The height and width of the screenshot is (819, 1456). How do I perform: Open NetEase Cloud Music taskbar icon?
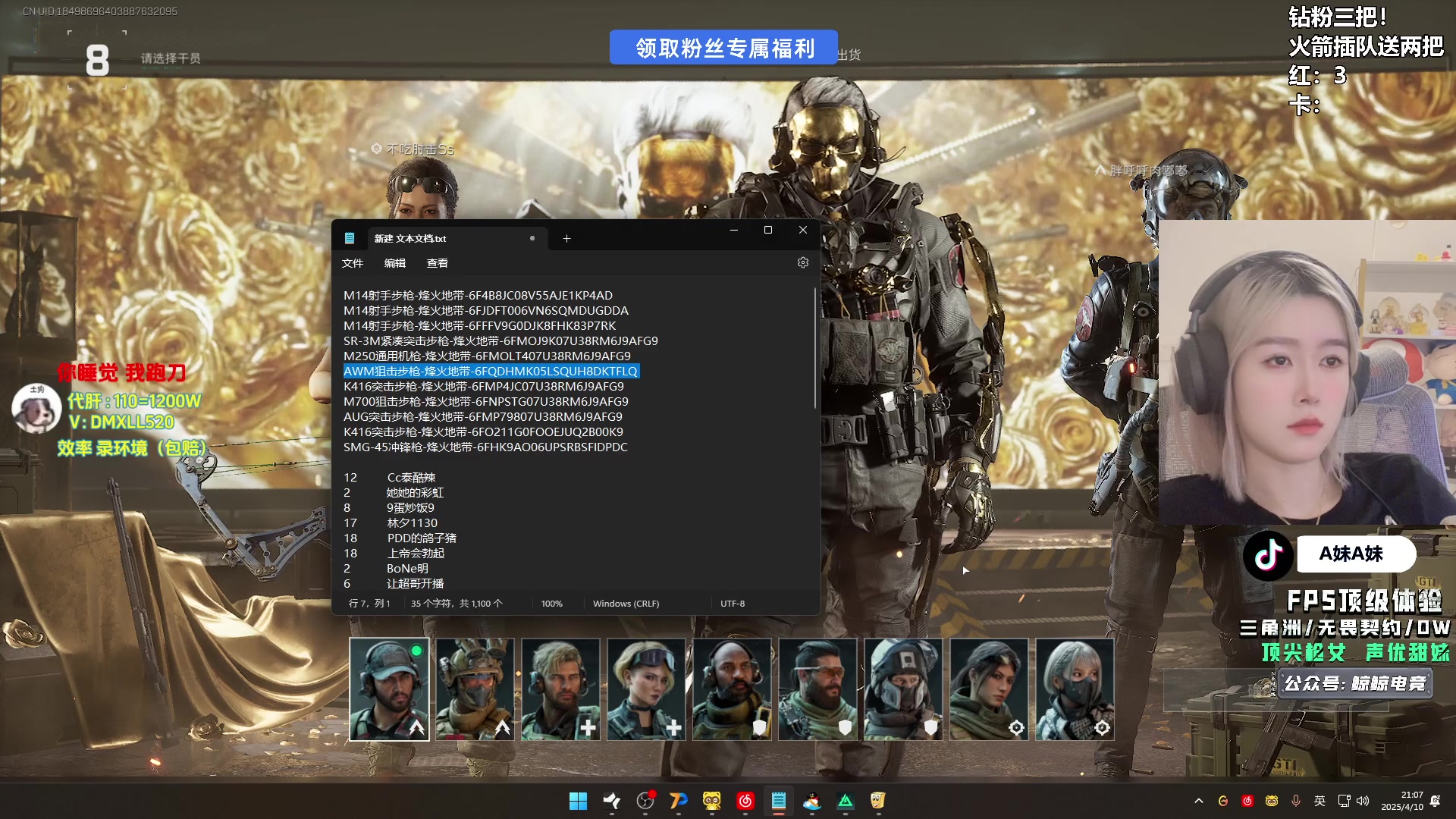[745, 801]
